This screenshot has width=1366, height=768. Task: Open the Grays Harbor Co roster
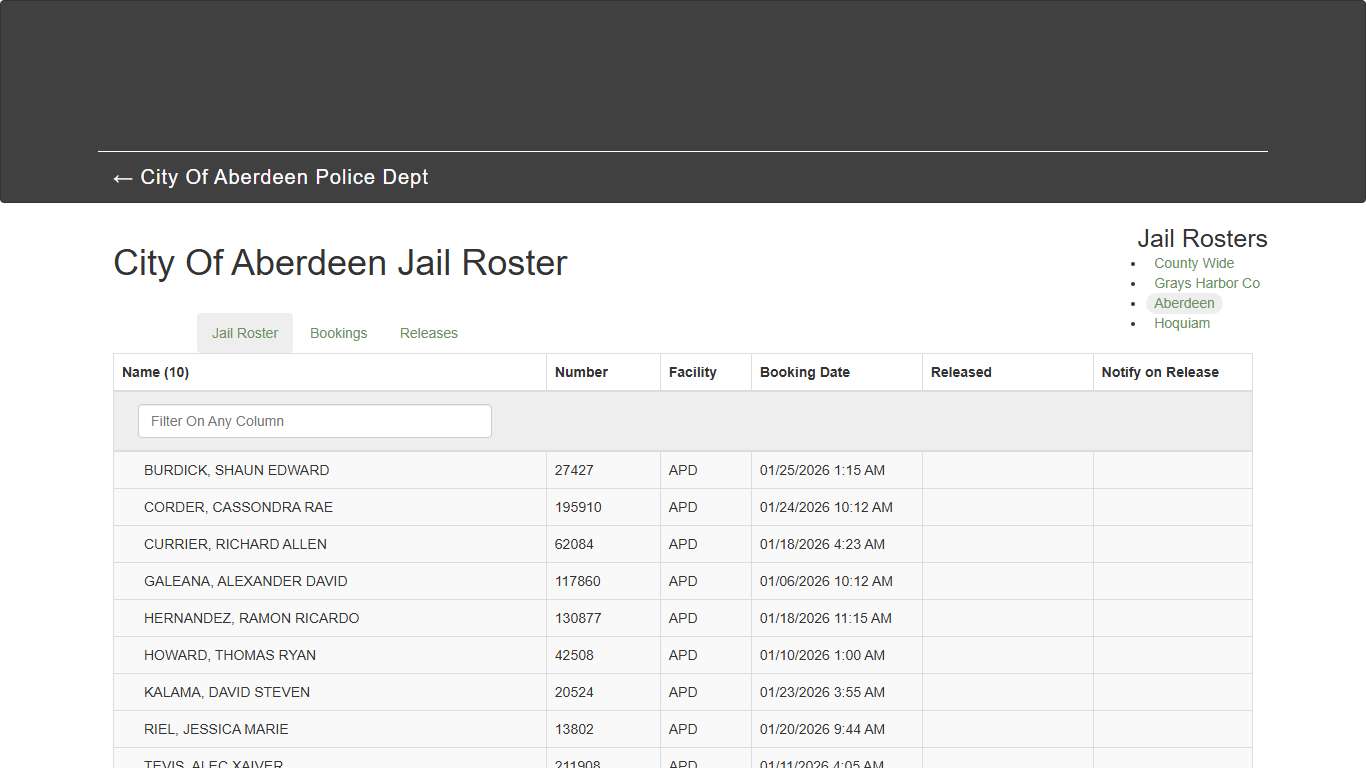point(1207,283)
